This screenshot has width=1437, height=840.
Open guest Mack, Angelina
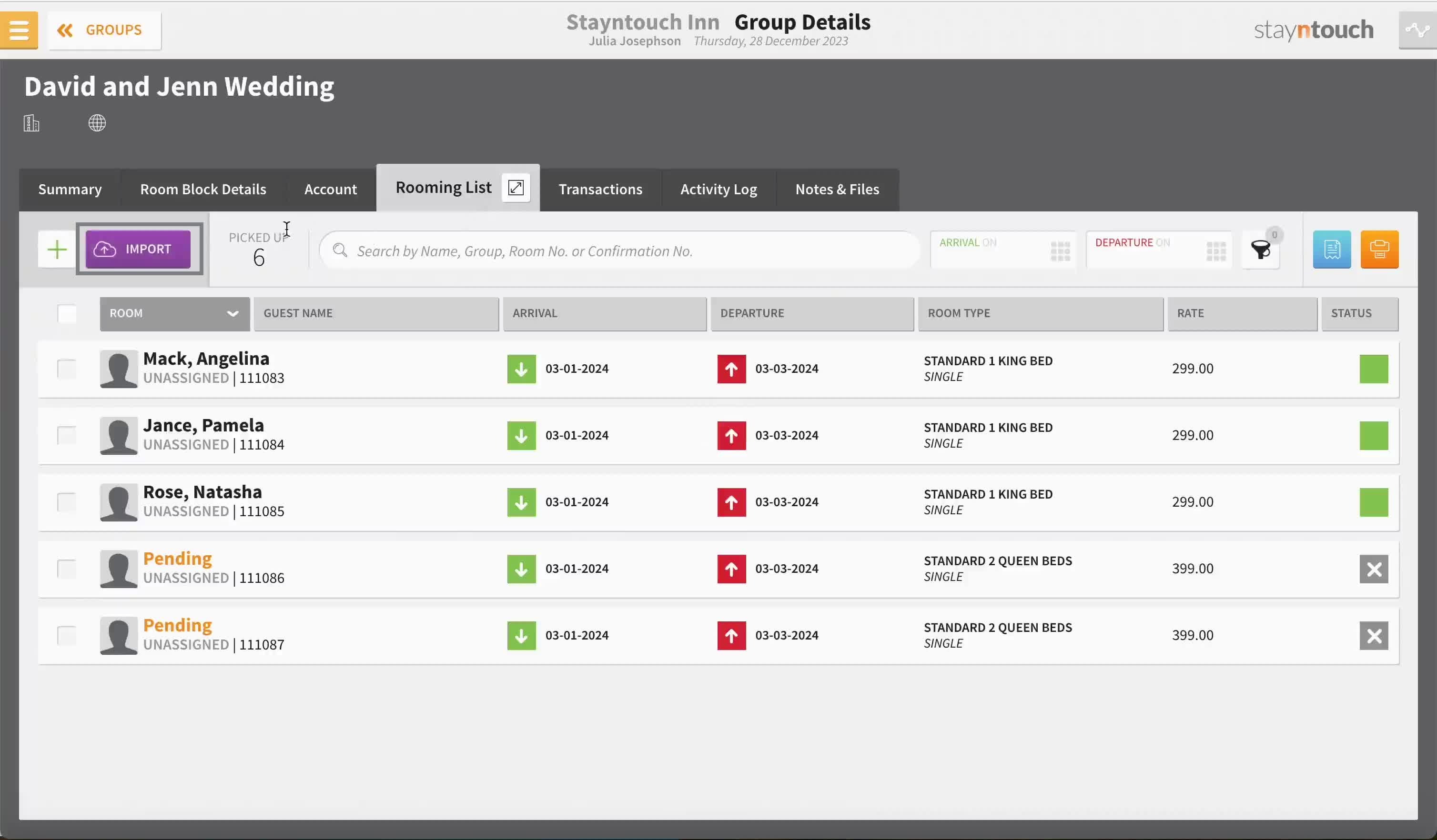[x=206, y=359]
